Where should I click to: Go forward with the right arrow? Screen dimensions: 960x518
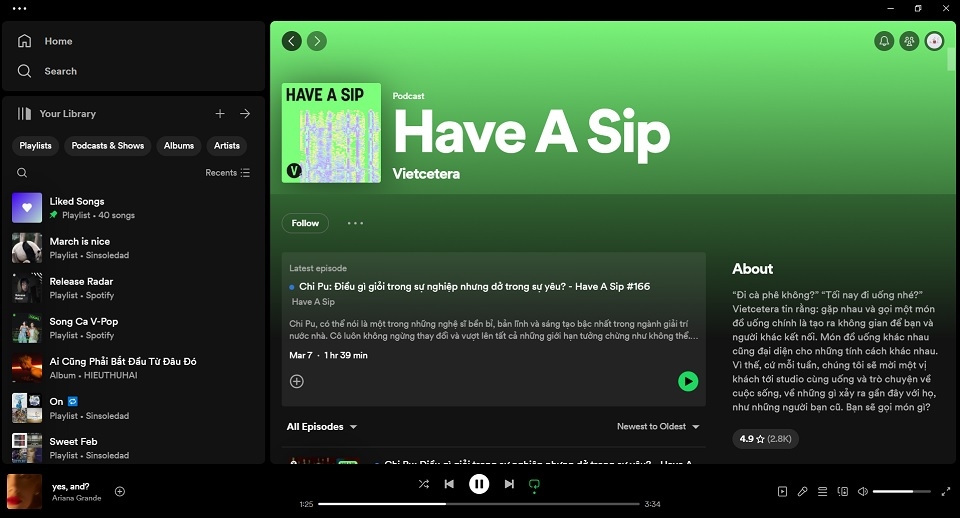(317, 41)
